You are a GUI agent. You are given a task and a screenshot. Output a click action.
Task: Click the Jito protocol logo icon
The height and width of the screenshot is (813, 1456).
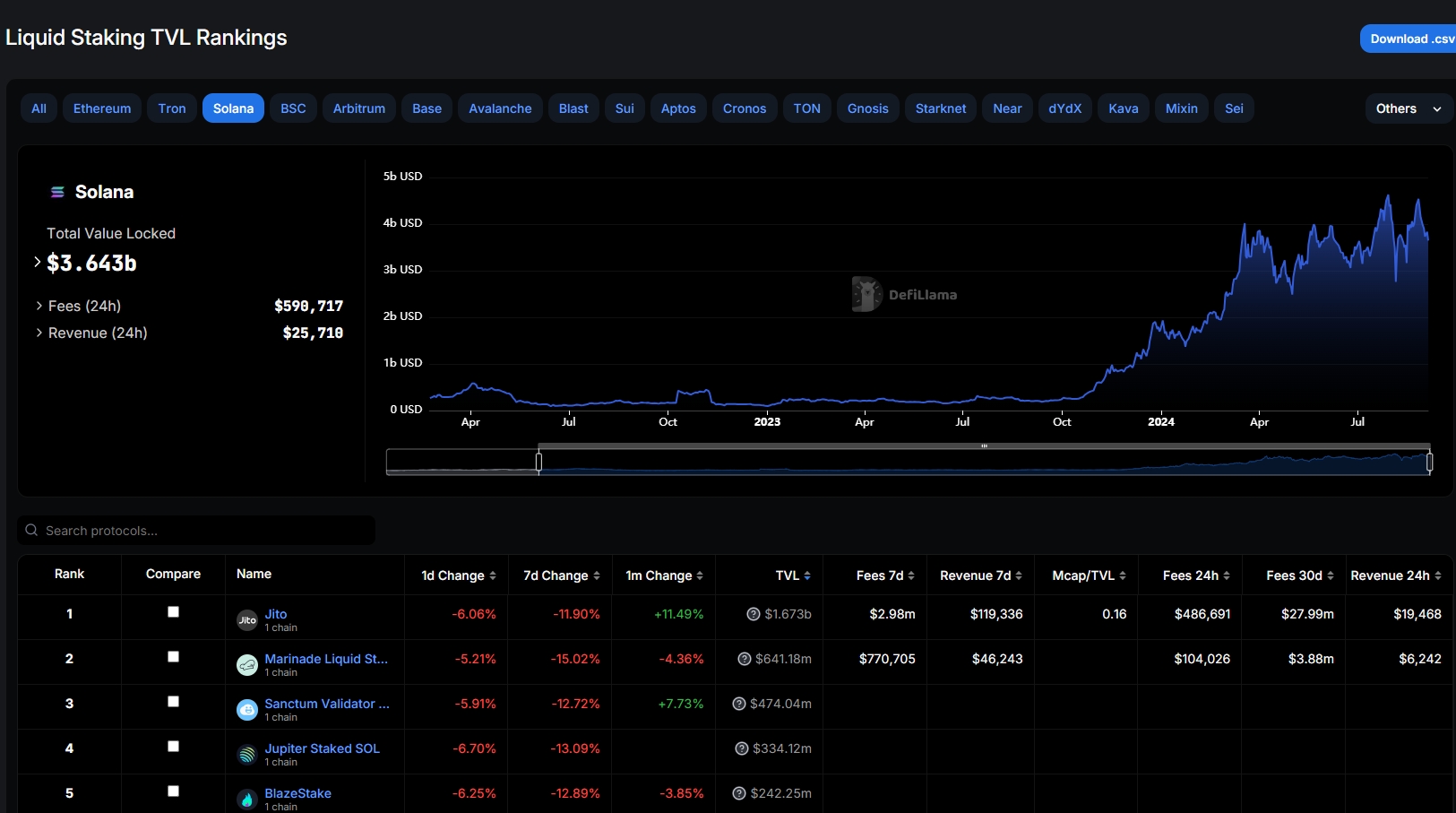point(247,620)
